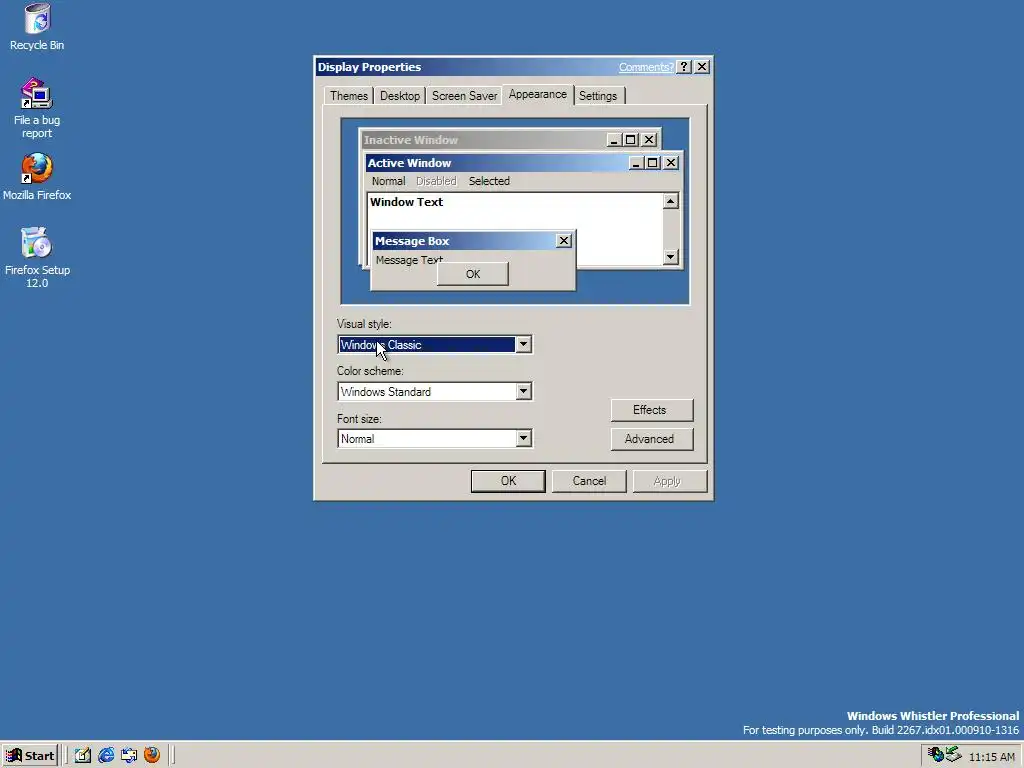1024x768 pixels.
Task: Click the Display Properties help question-mark button
Action: pos(684,67)
